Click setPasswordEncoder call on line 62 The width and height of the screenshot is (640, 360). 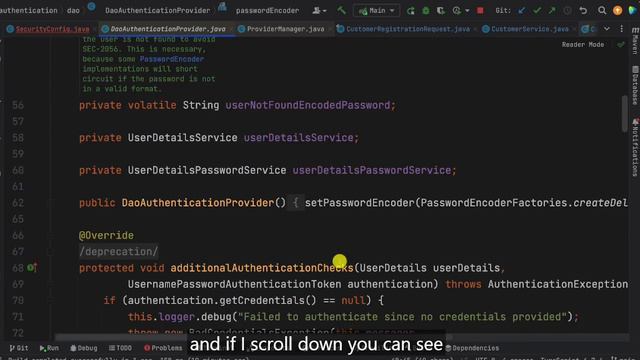pyautogui.click(x=360, y=203)
